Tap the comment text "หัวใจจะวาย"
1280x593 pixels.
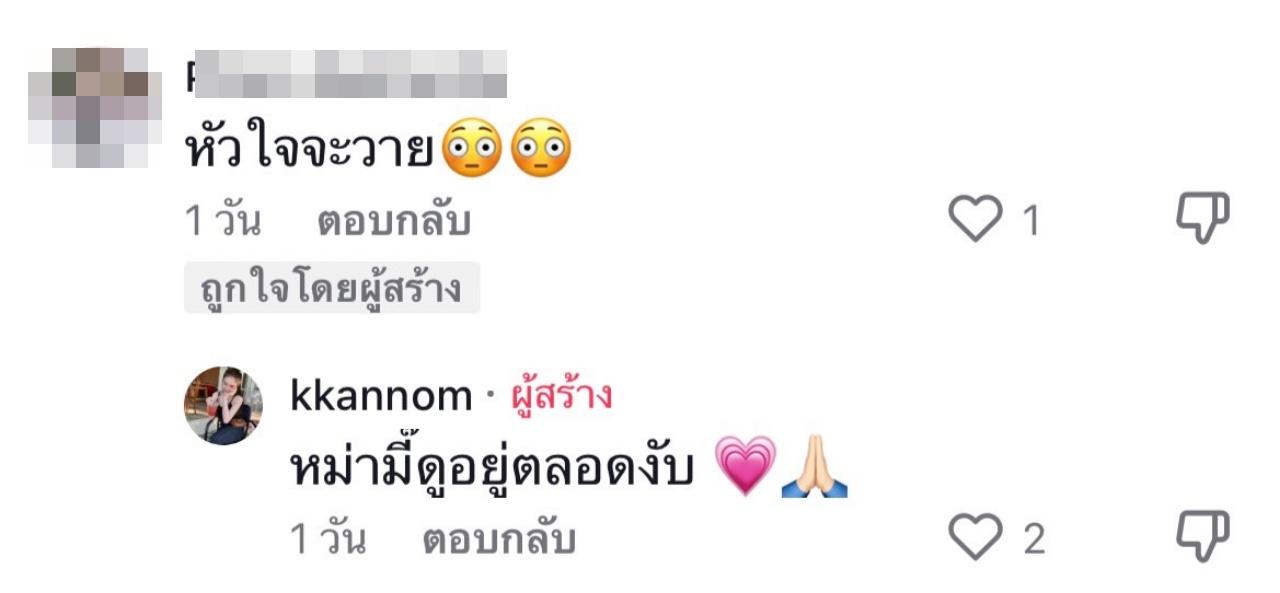pyautogui.click(x=310, y=150)
